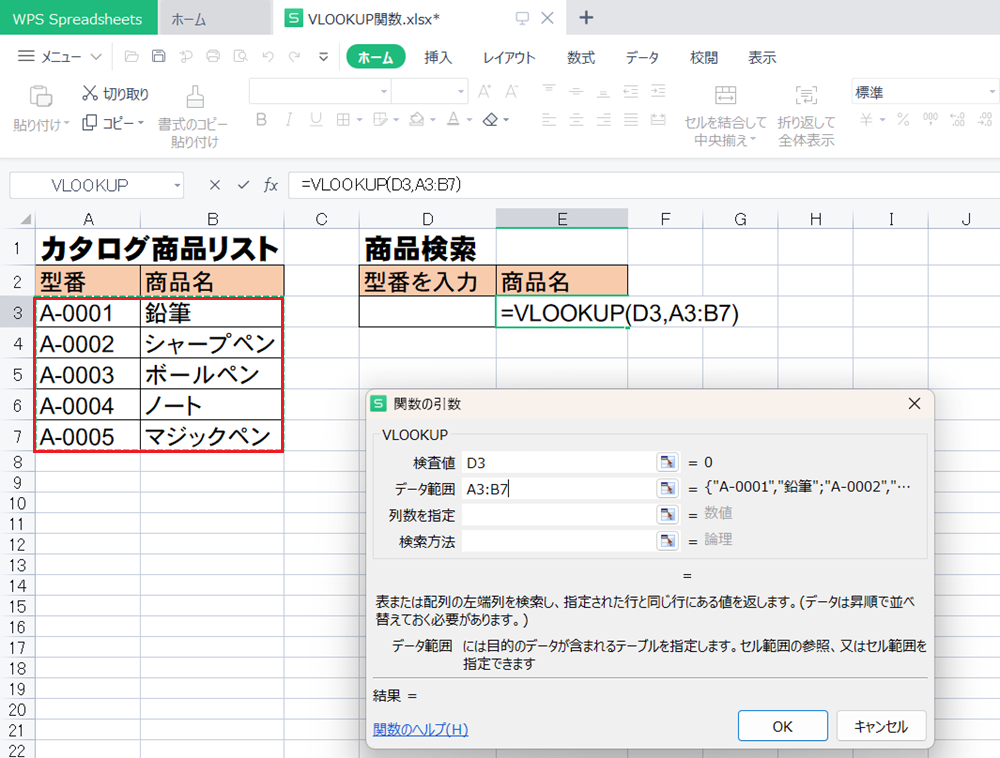Click セルを結合して中央揃え merge icon

tap(725, 96)
